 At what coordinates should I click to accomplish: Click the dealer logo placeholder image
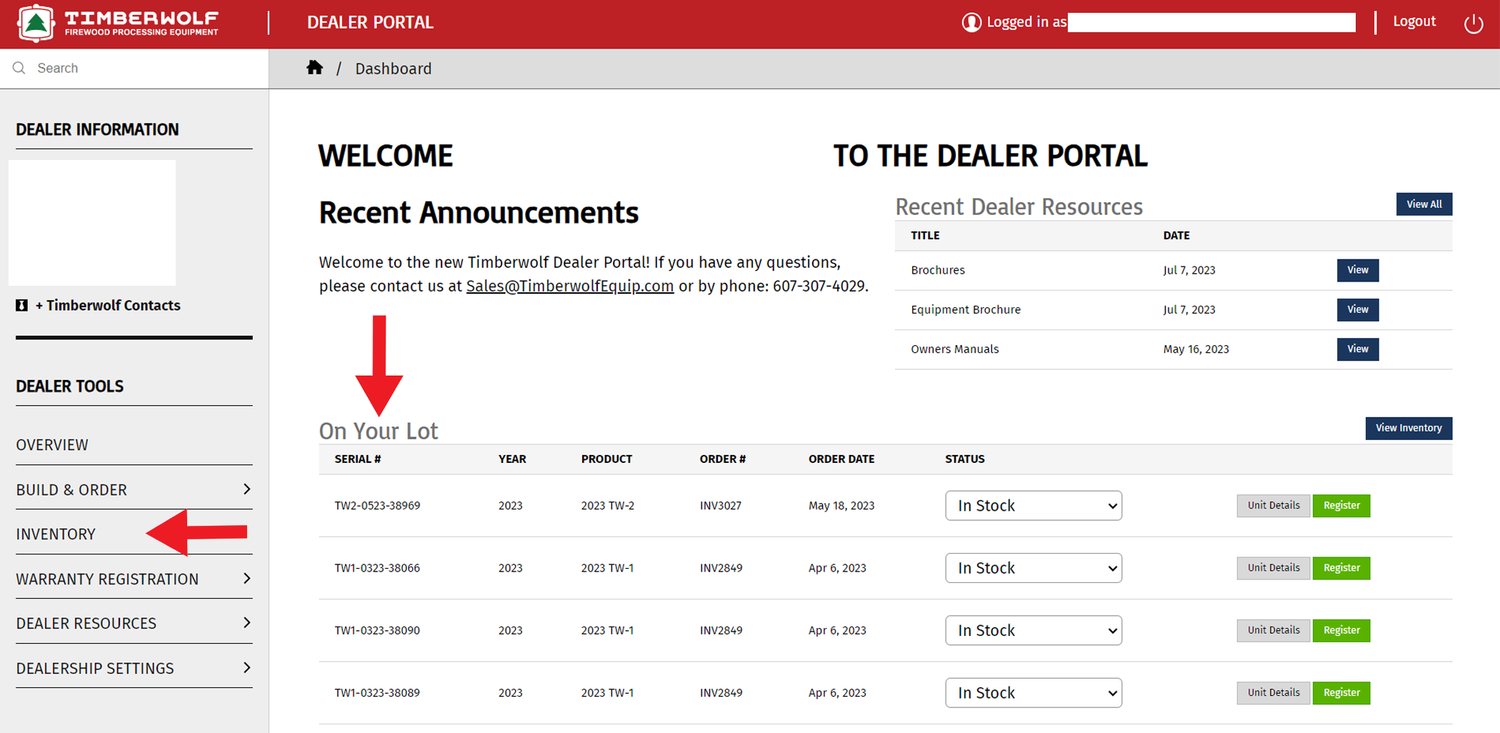(x=92, y=223)
